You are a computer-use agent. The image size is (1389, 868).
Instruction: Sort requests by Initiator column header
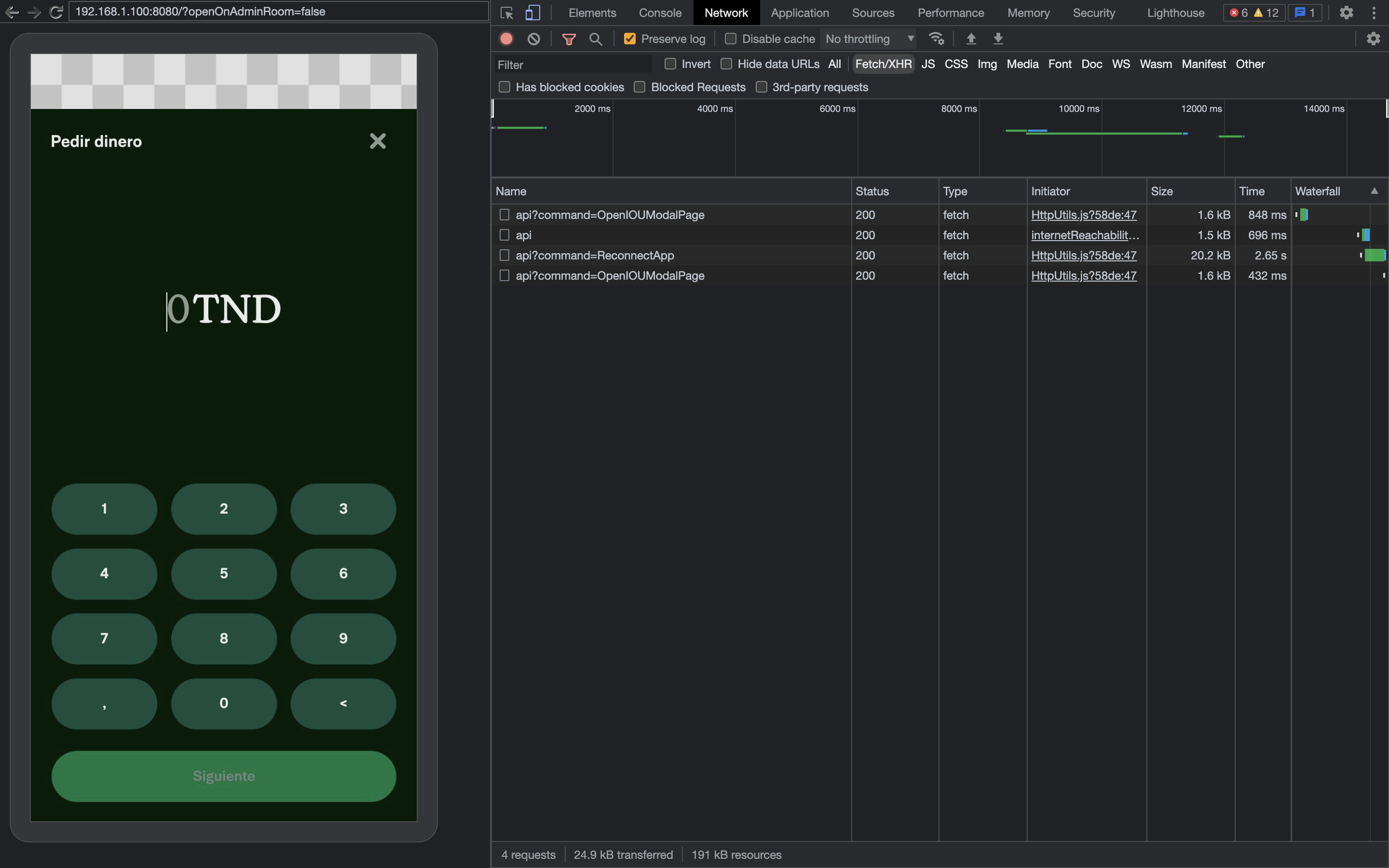(x=1087, y=191)
